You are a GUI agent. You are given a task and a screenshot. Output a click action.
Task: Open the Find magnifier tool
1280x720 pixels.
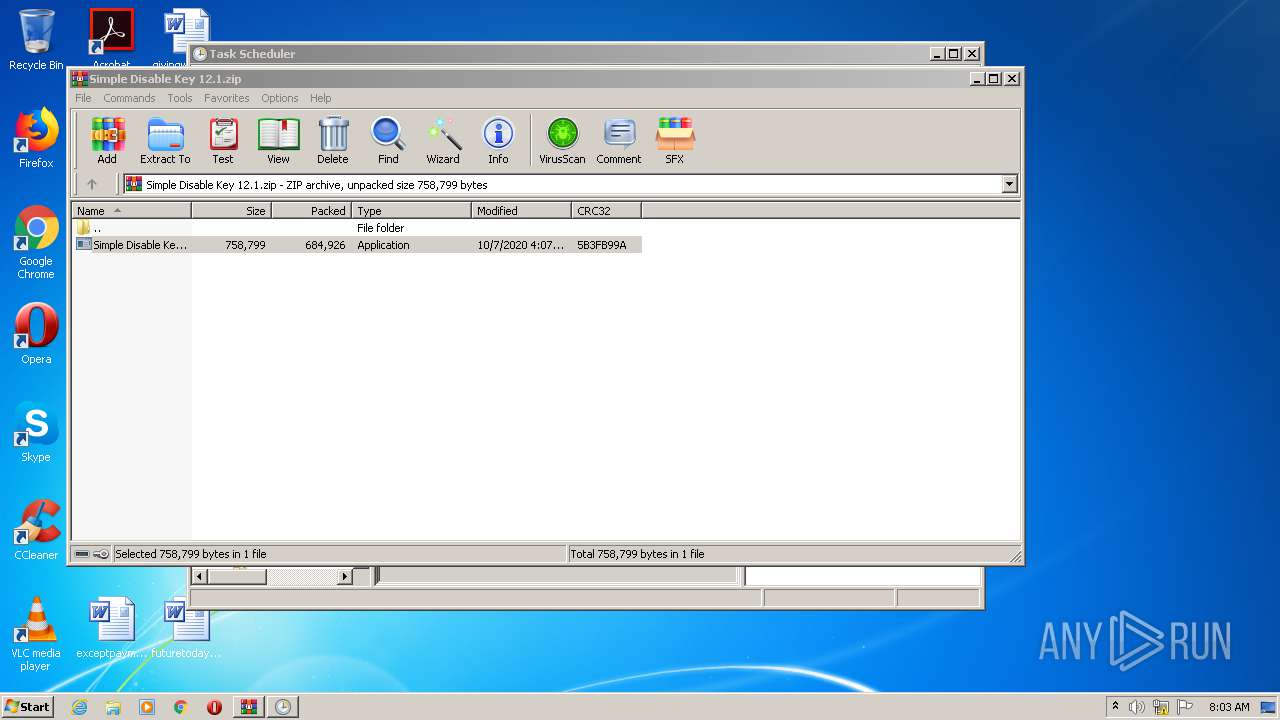pyautogui.click(x=388, y=140)
